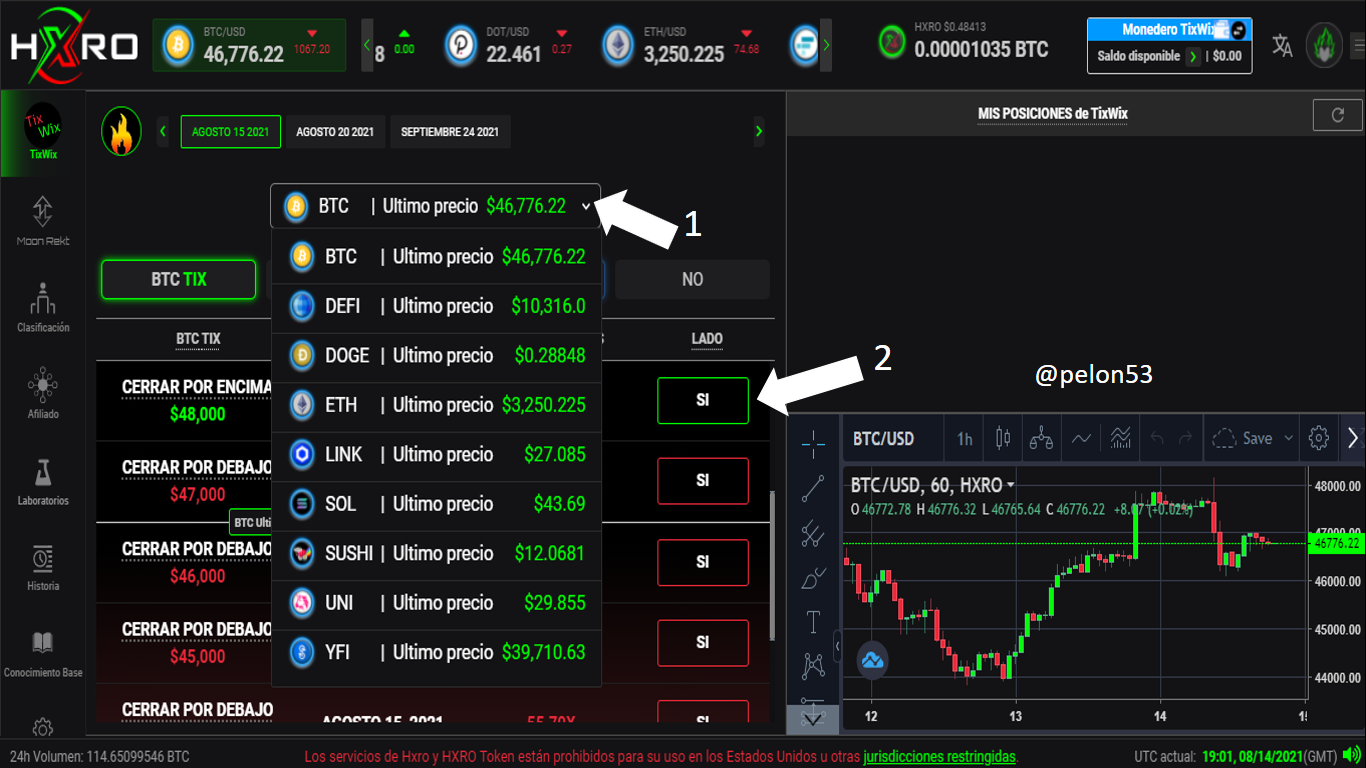Open the compare symbols tool
1366x768 pixels.
point(1041,438)
